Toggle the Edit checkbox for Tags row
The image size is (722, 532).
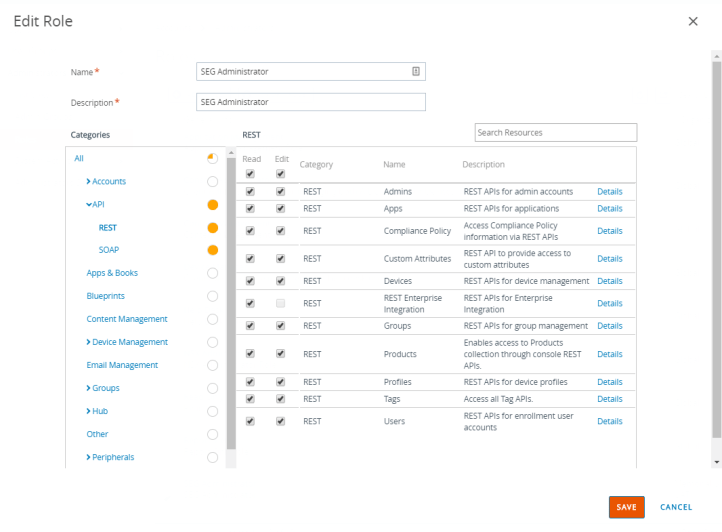pyautogui.click(x=280, y=399)
